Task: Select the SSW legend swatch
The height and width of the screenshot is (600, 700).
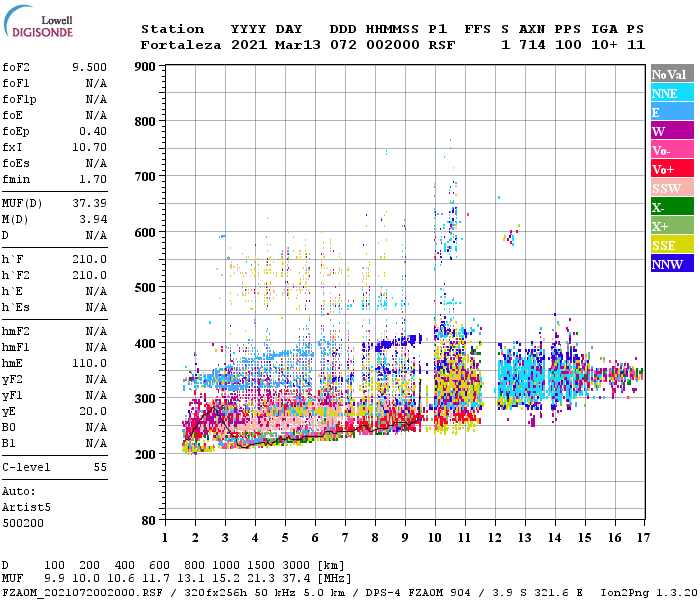Action: pos(672,188)
